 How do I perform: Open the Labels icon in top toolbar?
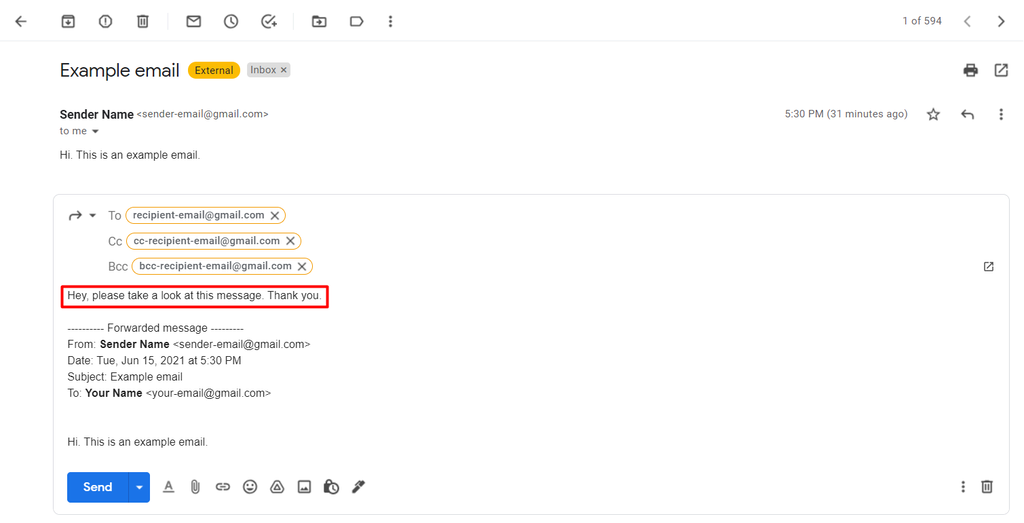pos(357,22)
